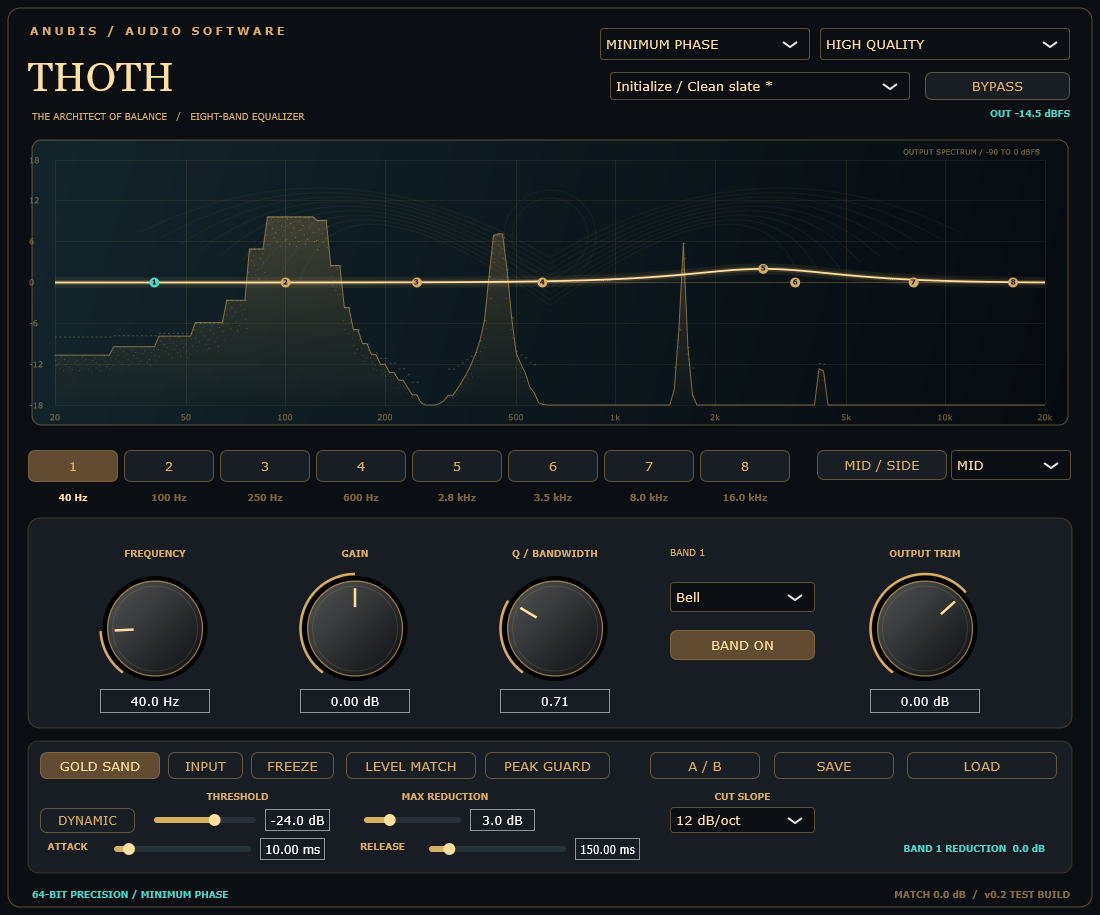Click the Release slider handle

[449, 849]
